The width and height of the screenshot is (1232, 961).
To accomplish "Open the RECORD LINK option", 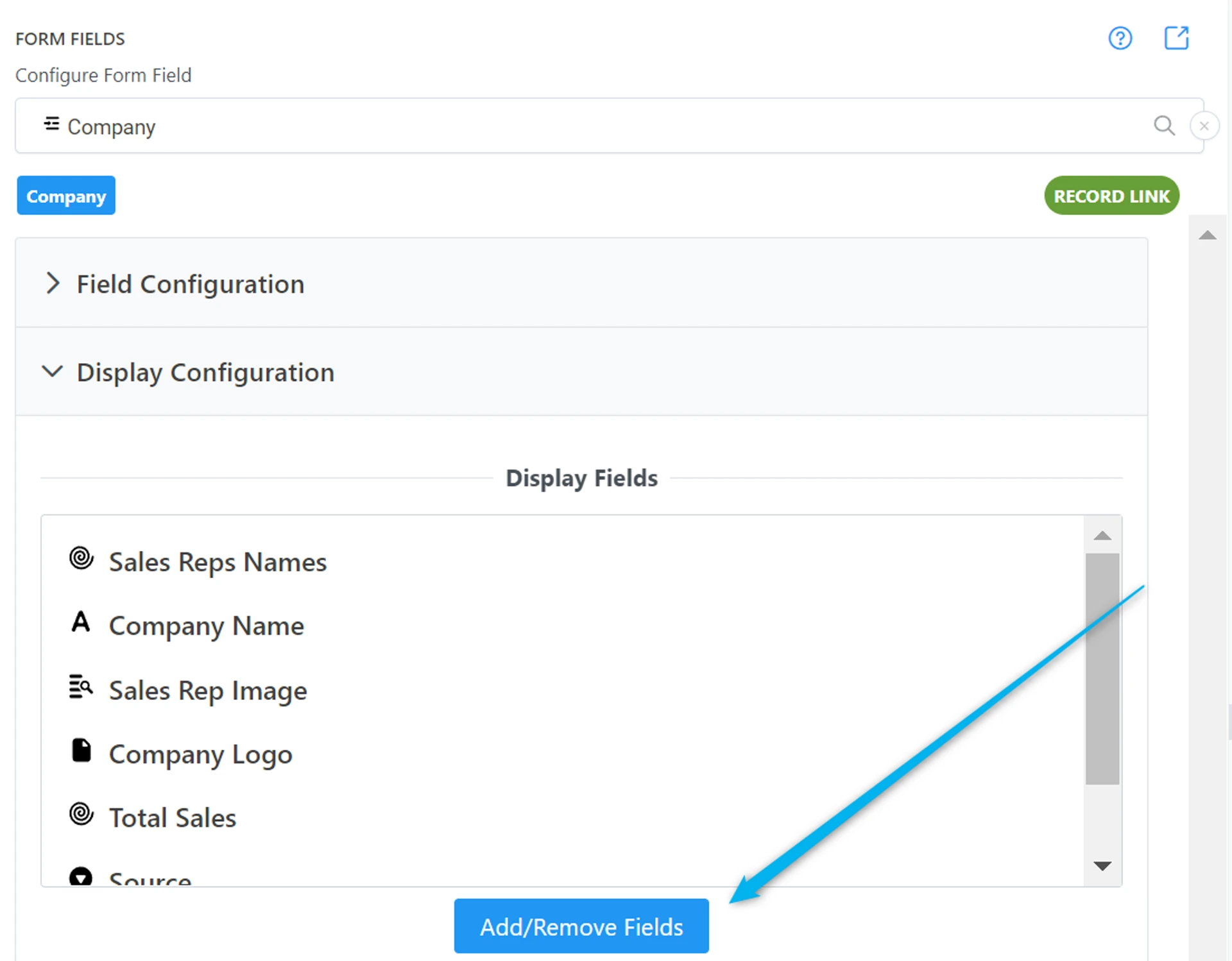I will 1111,196.
